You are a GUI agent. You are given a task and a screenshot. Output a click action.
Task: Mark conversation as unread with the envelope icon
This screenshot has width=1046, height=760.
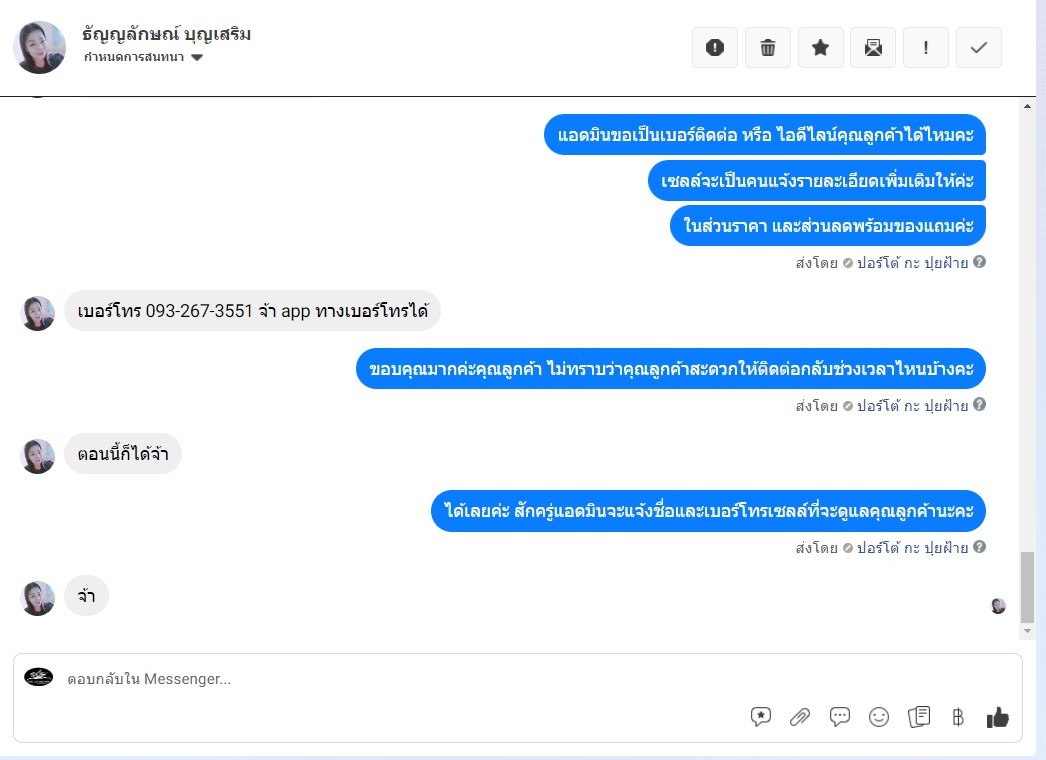pos(873,47)
